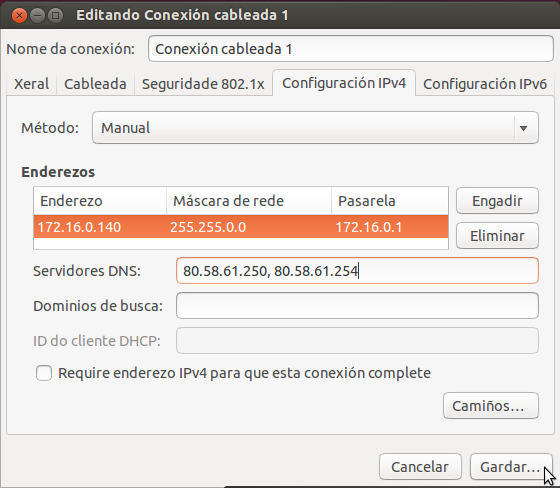Click the Nome da conexión text field
Screen dimensions: 560x488
[351, 49]
